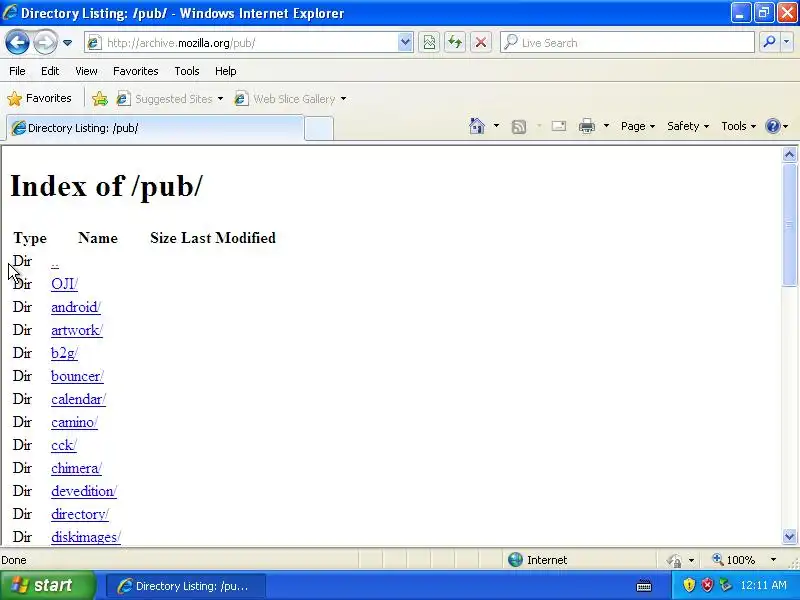This screenshot has height=600, width=800.
Task: Click the Home icon in command bar
Action: (477, 126)
